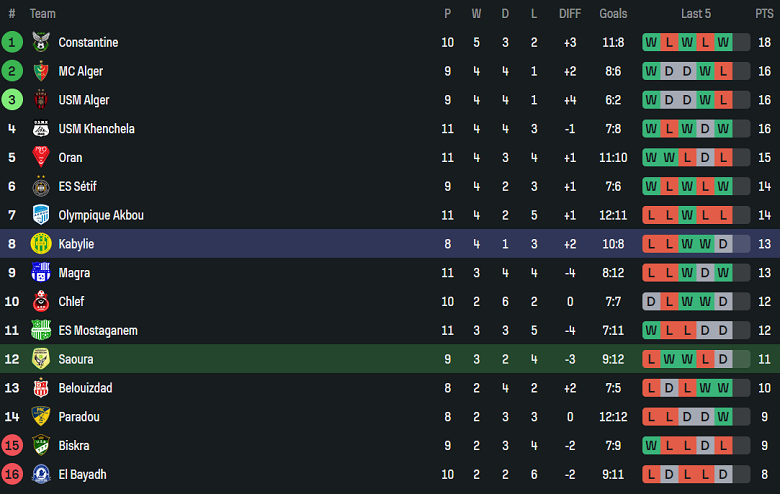Click the red position 16 badge
Screen dimensions: 780x494
(12, 474)
